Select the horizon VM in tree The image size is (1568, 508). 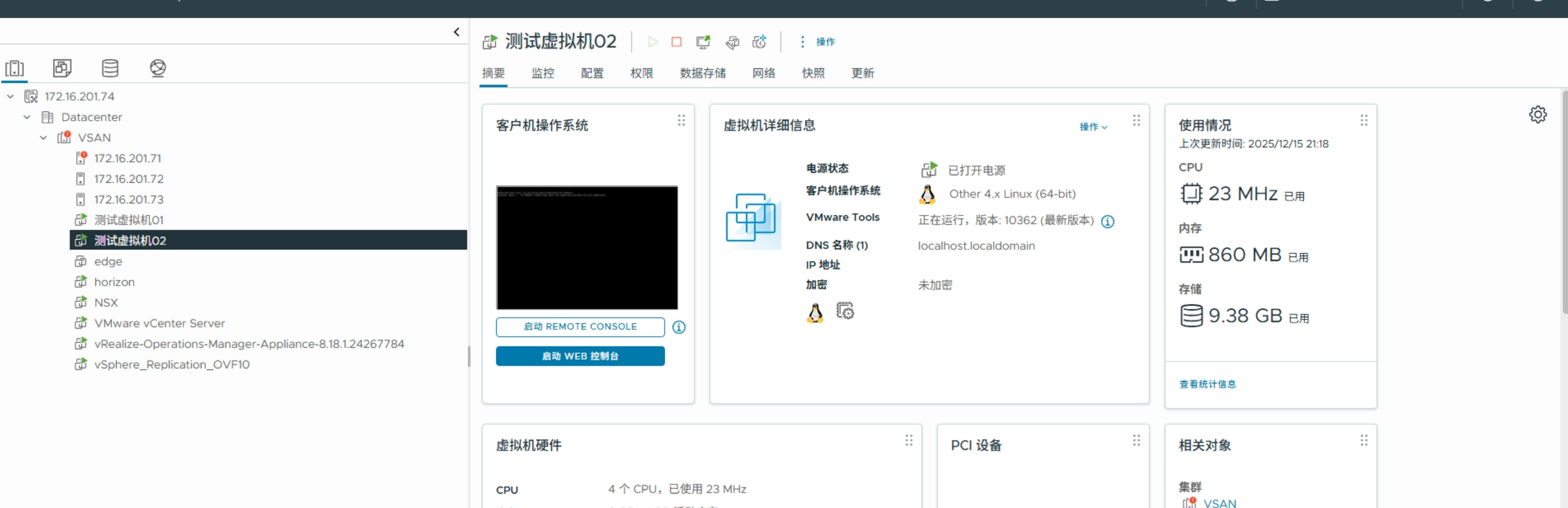click(x=114, y=283)
